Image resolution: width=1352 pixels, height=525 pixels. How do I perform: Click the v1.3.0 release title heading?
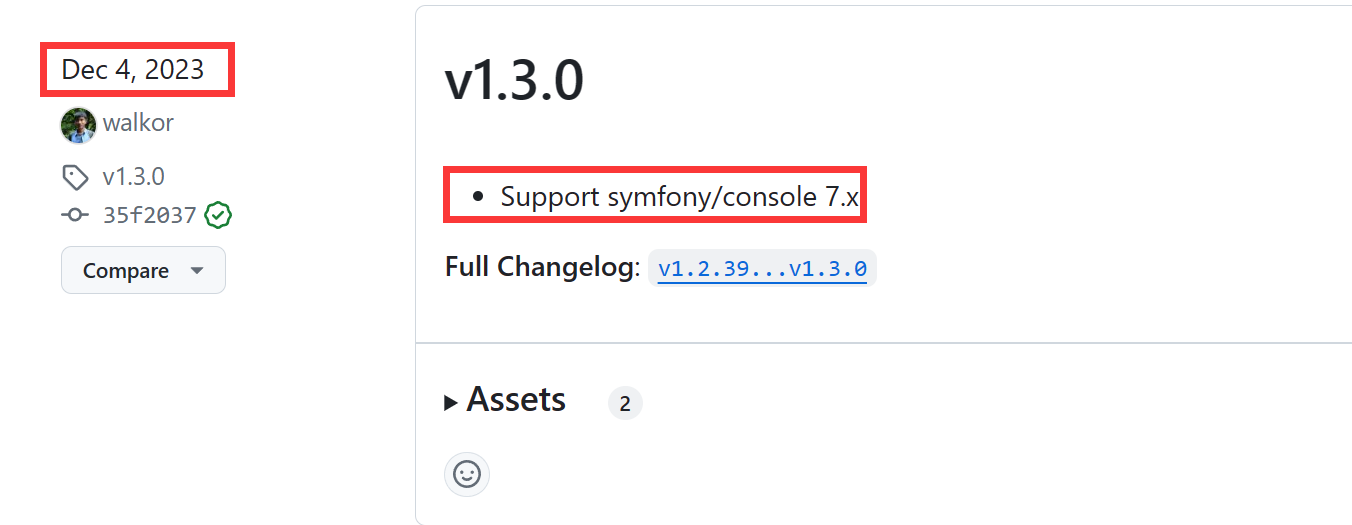pos(514,81)
